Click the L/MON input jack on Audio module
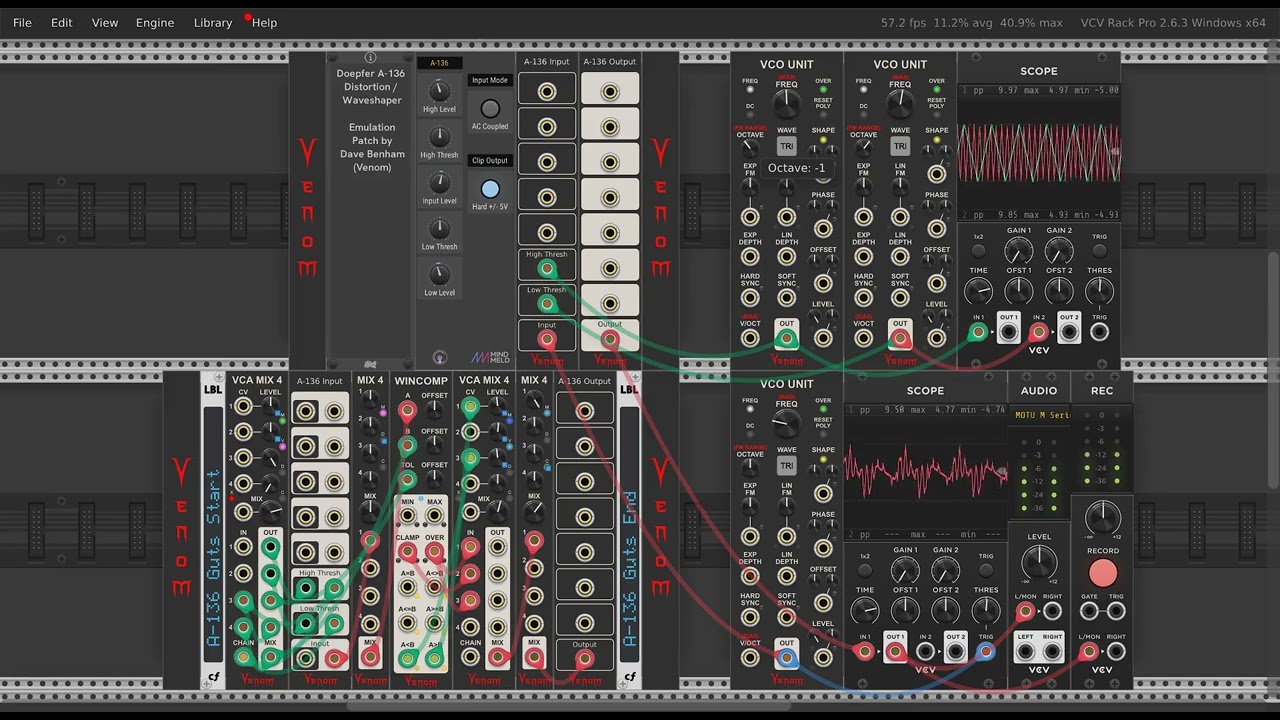 point(1025,611)
